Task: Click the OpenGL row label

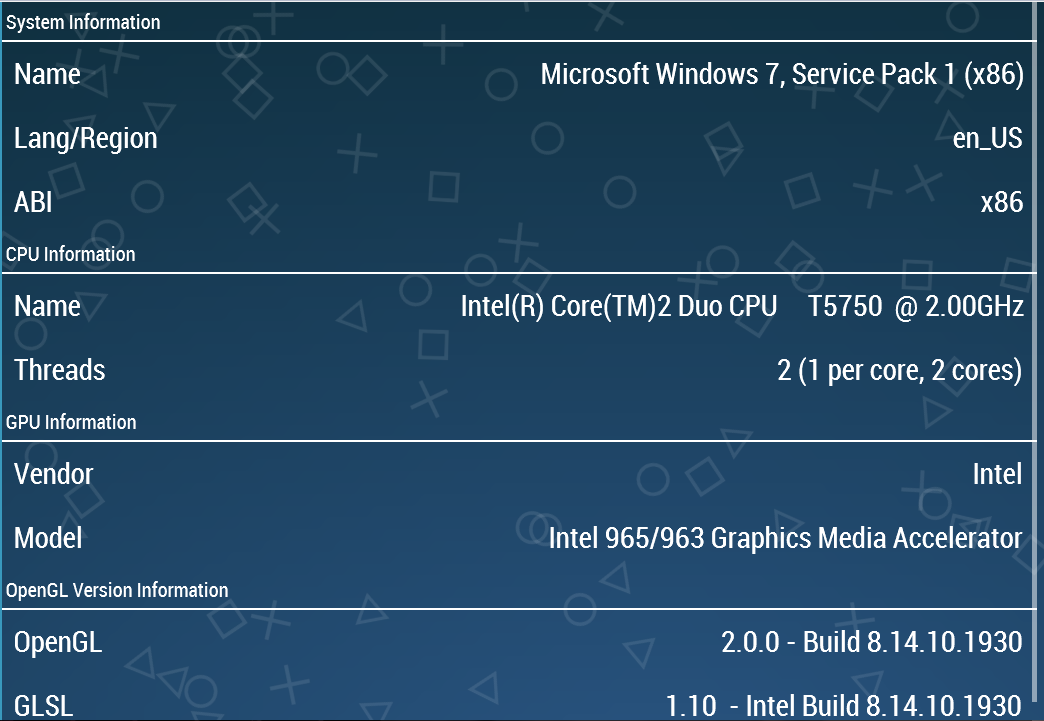Action: click(x=58, y=643)
